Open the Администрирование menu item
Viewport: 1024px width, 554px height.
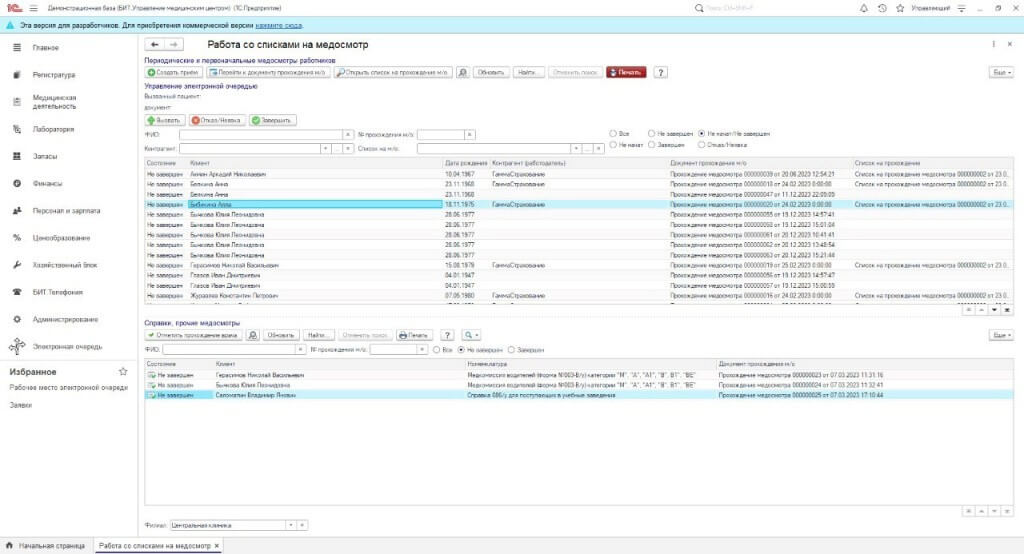tap(65, 320)
